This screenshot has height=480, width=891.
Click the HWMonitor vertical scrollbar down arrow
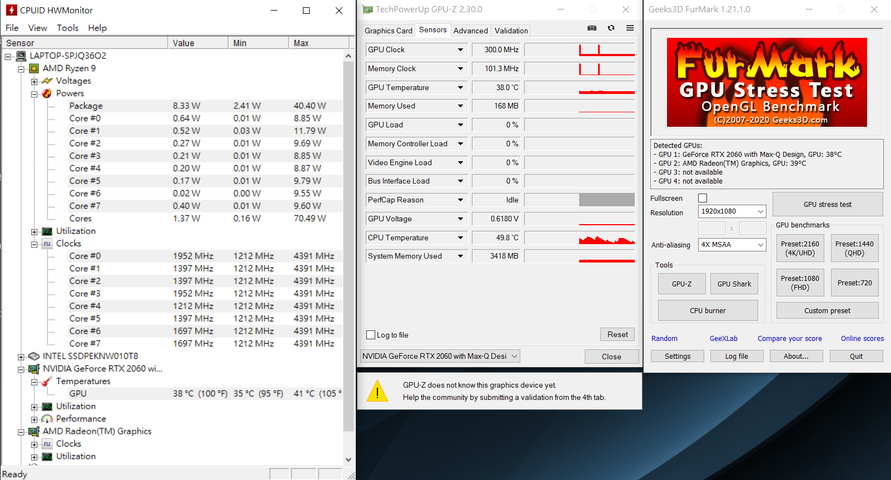(348, 460)
